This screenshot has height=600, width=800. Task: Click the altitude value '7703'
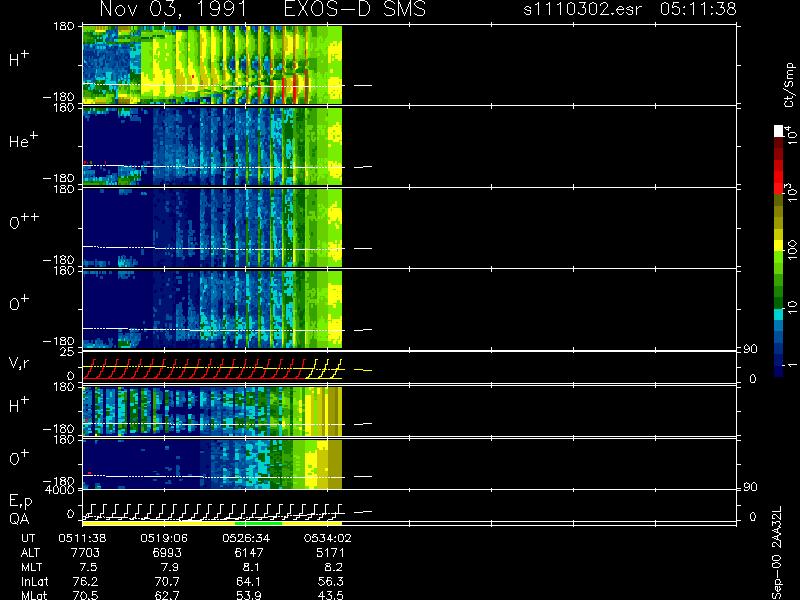86,553
